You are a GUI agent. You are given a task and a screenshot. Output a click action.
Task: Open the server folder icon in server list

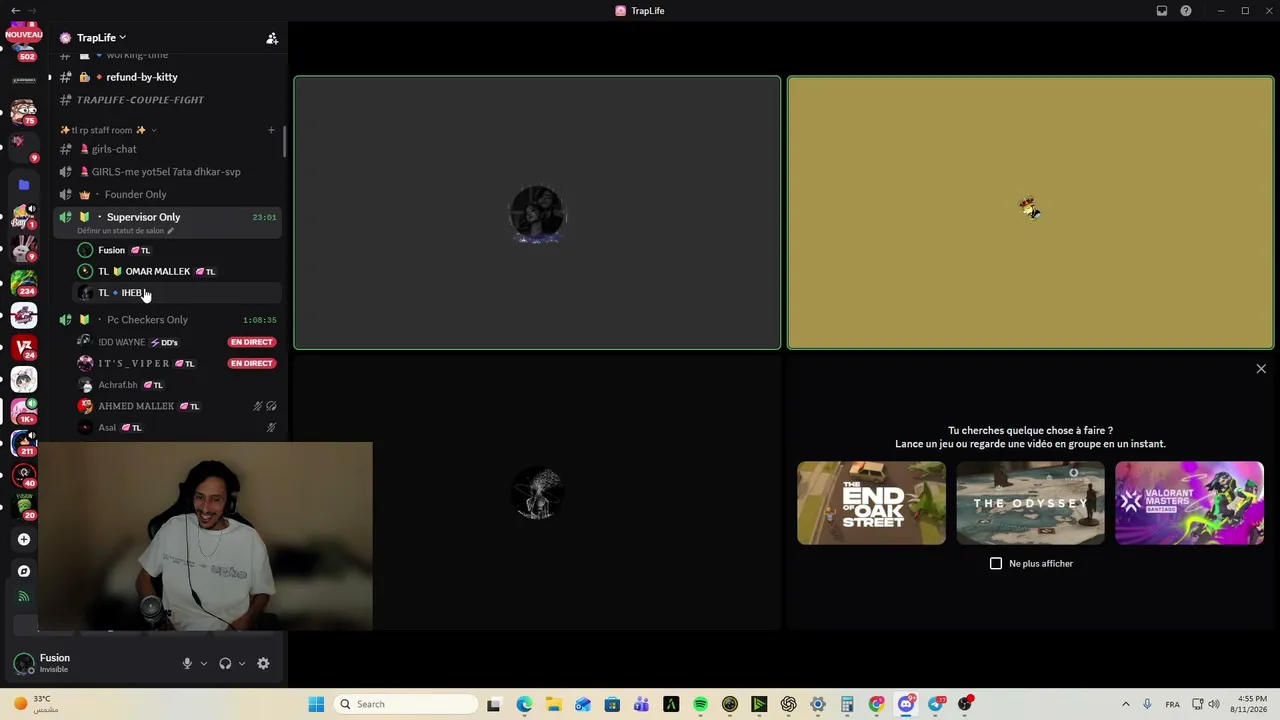(24, 185)
